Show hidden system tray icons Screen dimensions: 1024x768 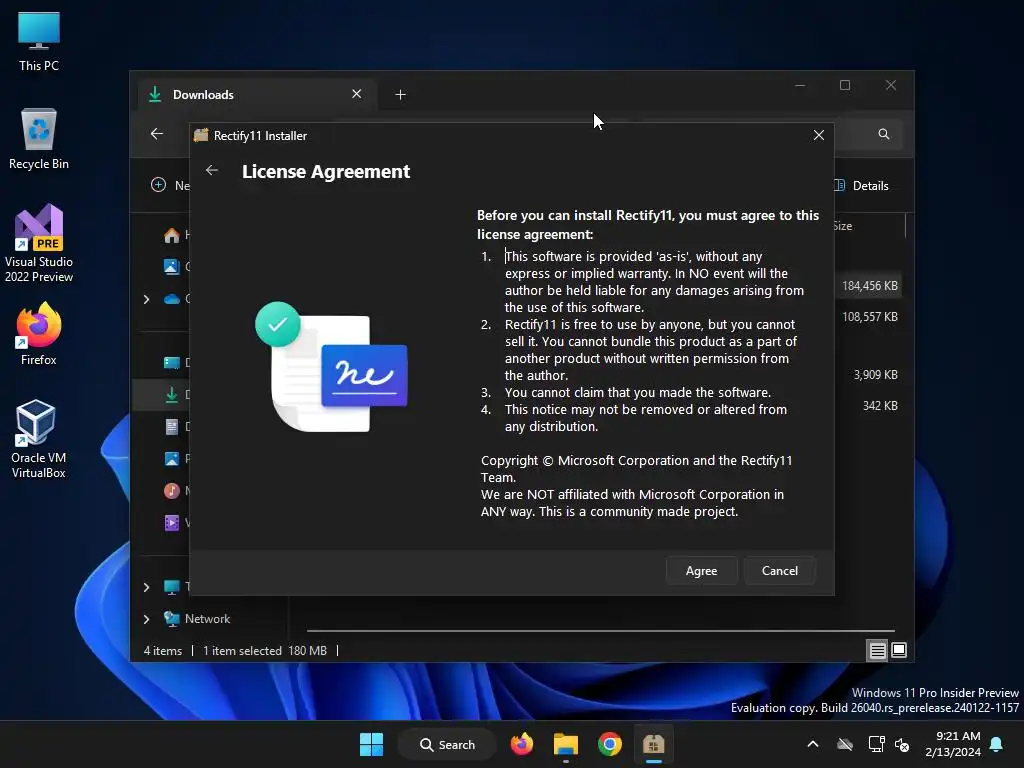point(812,744)
